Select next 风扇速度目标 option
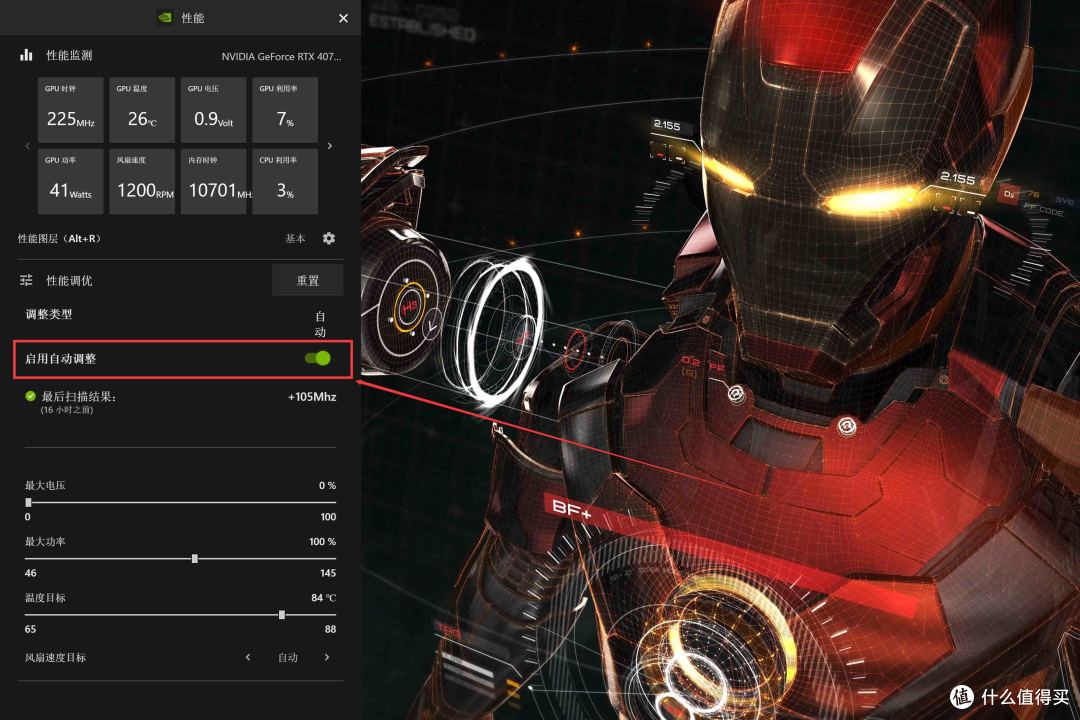Image resolution: width=1080 pixels, height=720 pixels. coord(326,657)
